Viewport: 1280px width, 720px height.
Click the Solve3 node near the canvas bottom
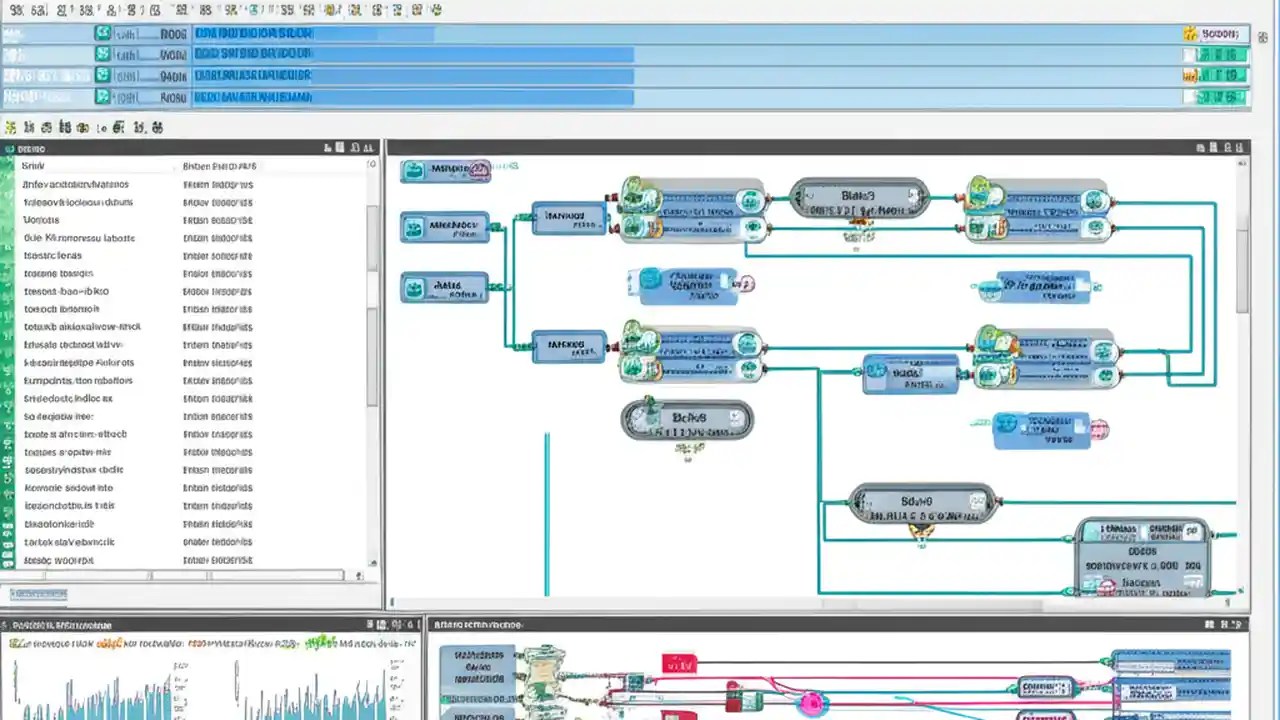pos(921,504)
